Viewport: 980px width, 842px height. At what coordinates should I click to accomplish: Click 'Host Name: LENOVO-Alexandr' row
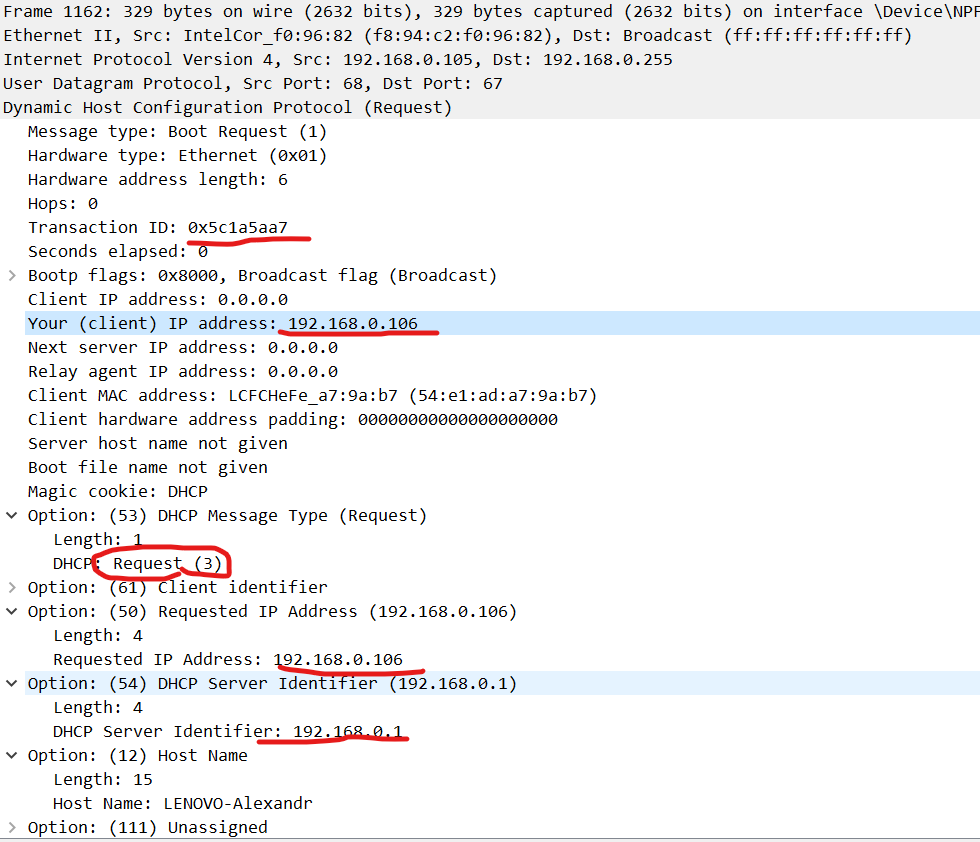pos(182,804)
